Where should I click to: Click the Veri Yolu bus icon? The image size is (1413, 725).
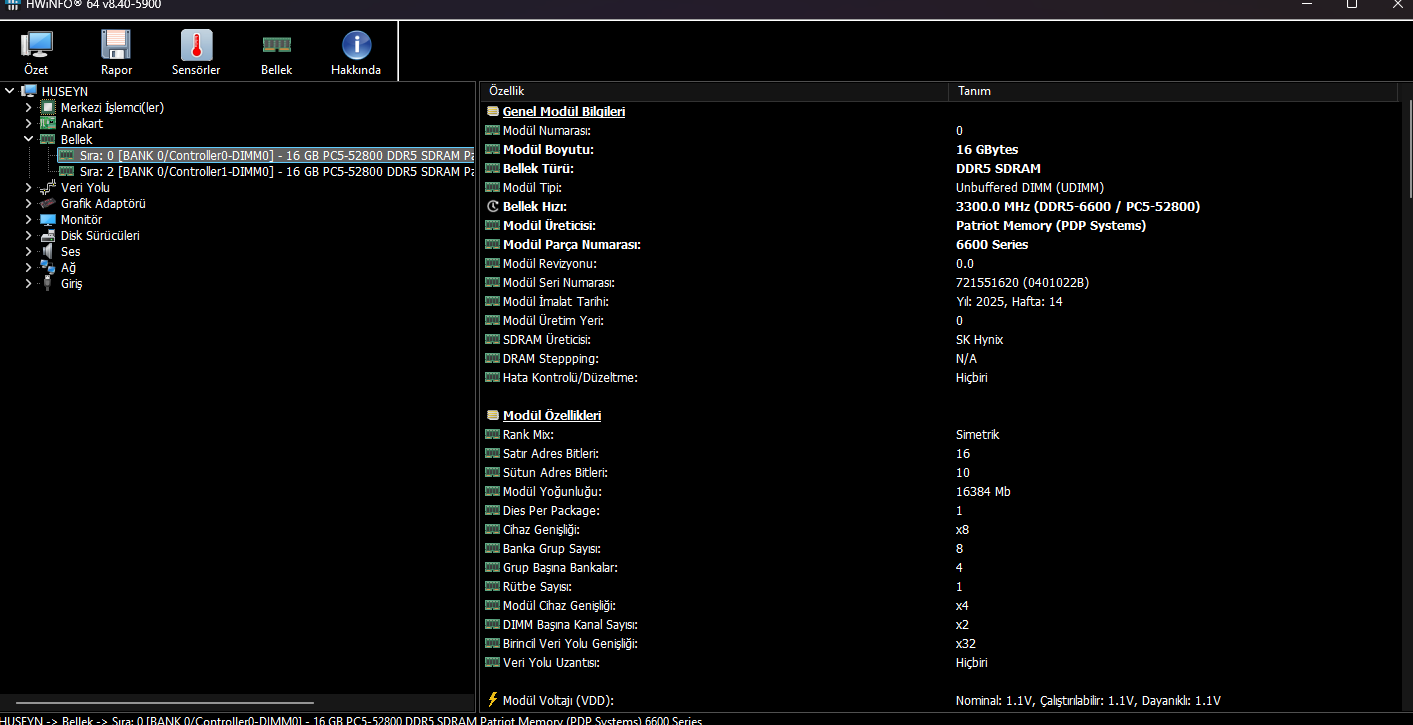click(48, 187)
